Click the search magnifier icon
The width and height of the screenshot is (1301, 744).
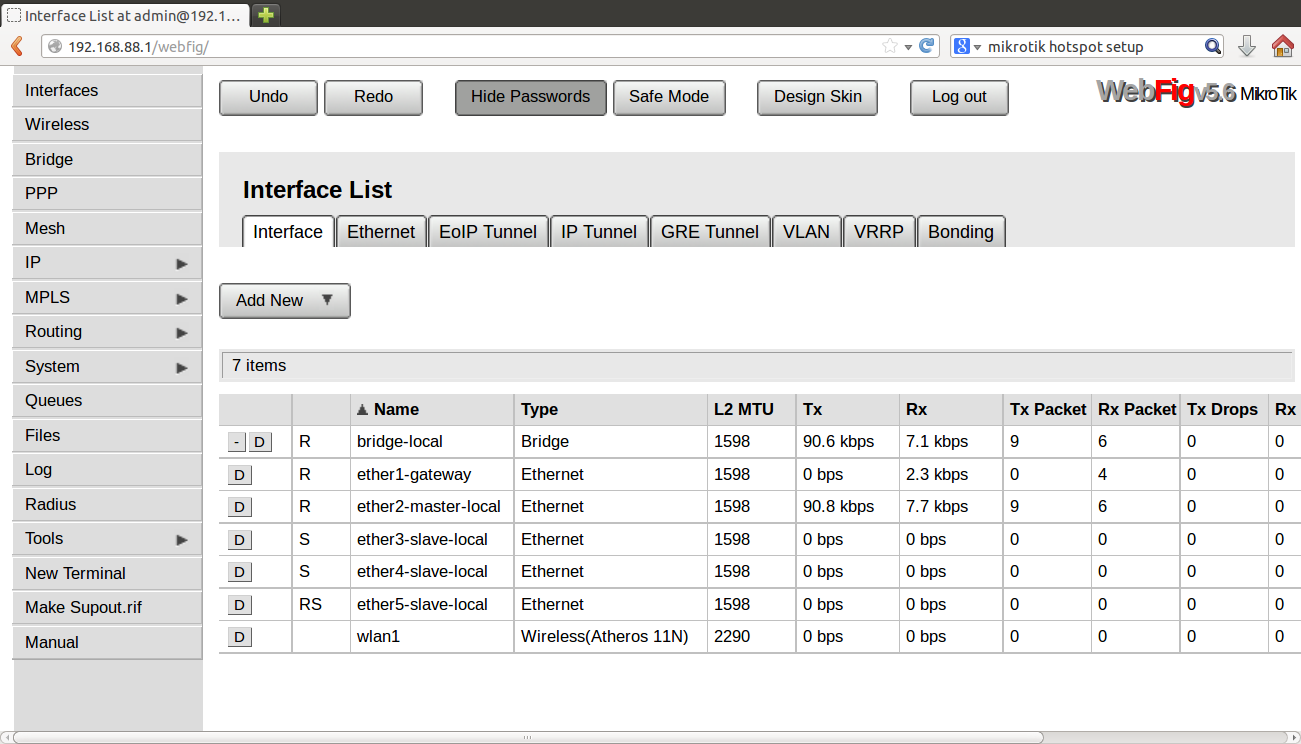pos(1212,46)
